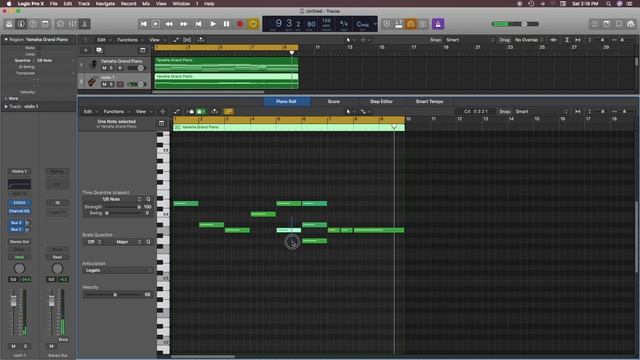
Task: Open tracks area Edit dropdown menu
Action: tap(103, 40)
